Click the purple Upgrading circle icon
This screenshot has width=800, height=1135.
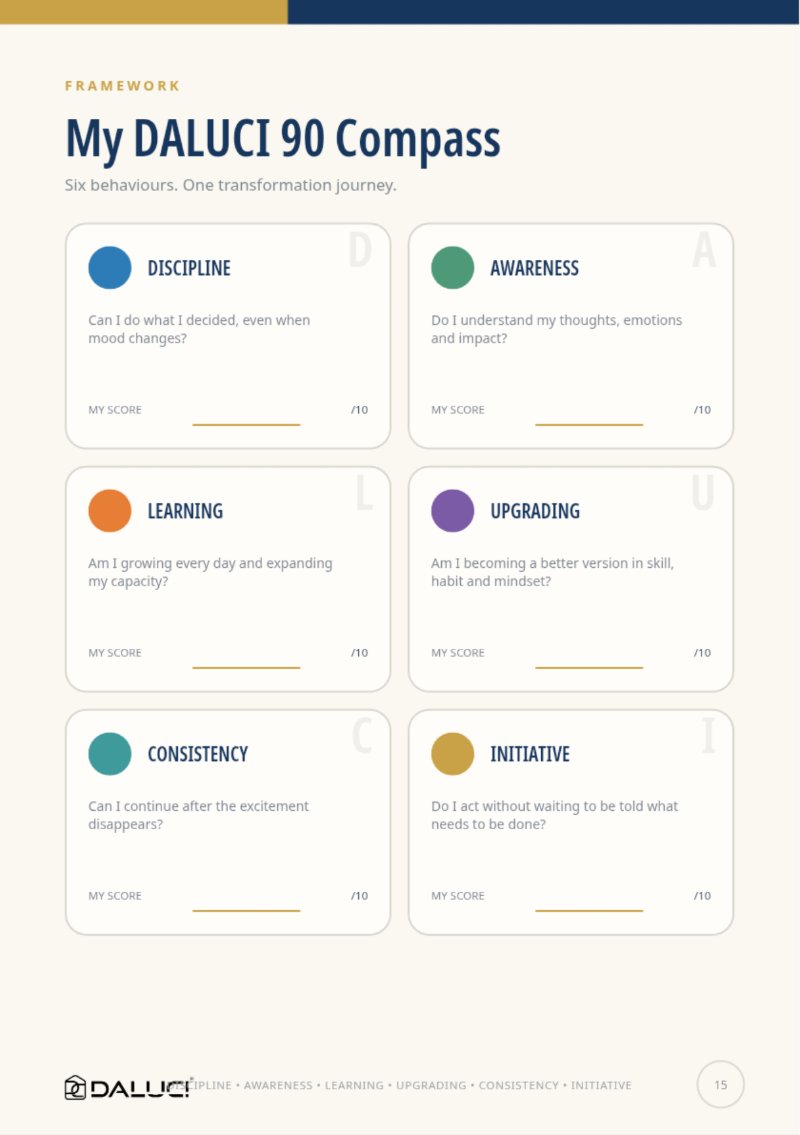pyautogui.click(x=452, y=511)
